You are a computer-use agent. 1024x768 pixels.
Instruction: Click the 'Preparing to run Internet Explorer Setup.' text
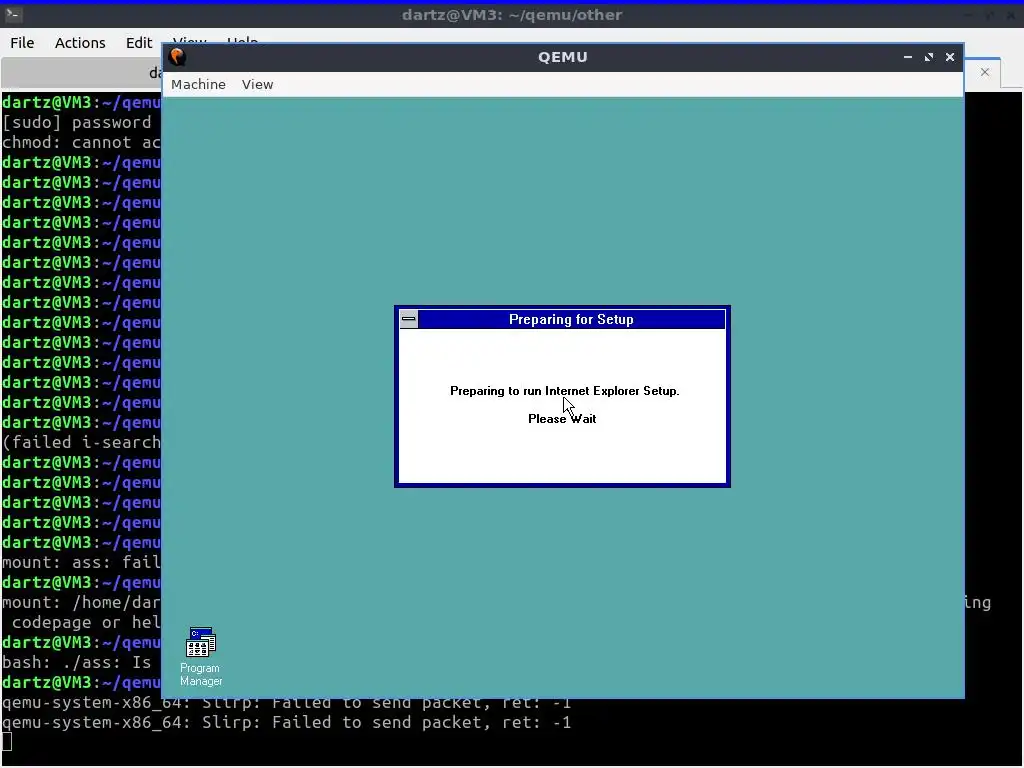coord(565,391)
